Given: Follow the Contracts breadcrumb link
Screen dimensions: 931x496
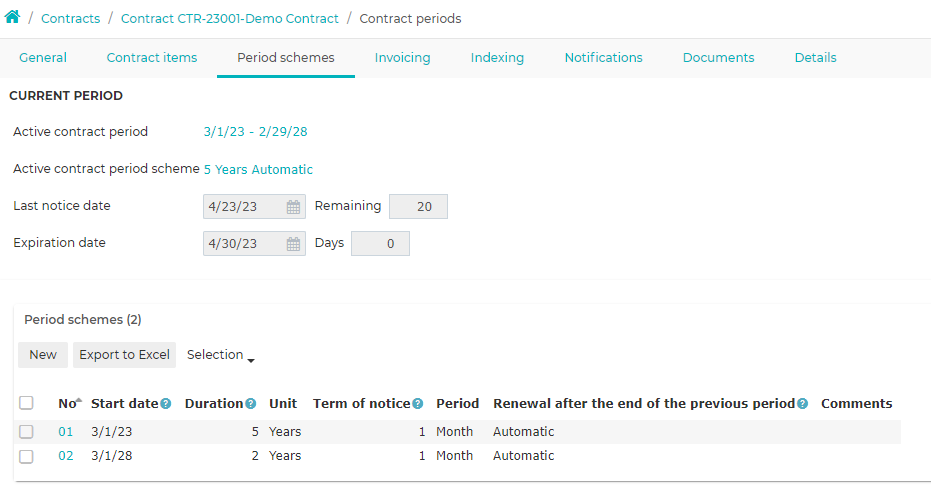Looking at the screenshot, I should click(71, 18).
